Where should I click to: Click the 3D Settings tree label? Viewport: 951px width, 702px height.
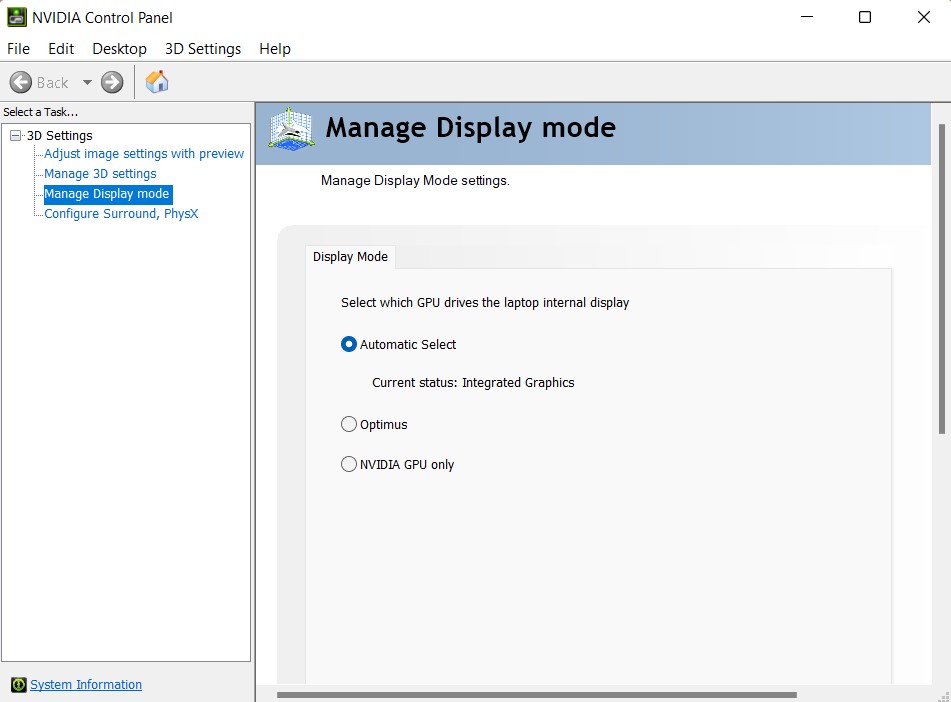pos(59,135)
